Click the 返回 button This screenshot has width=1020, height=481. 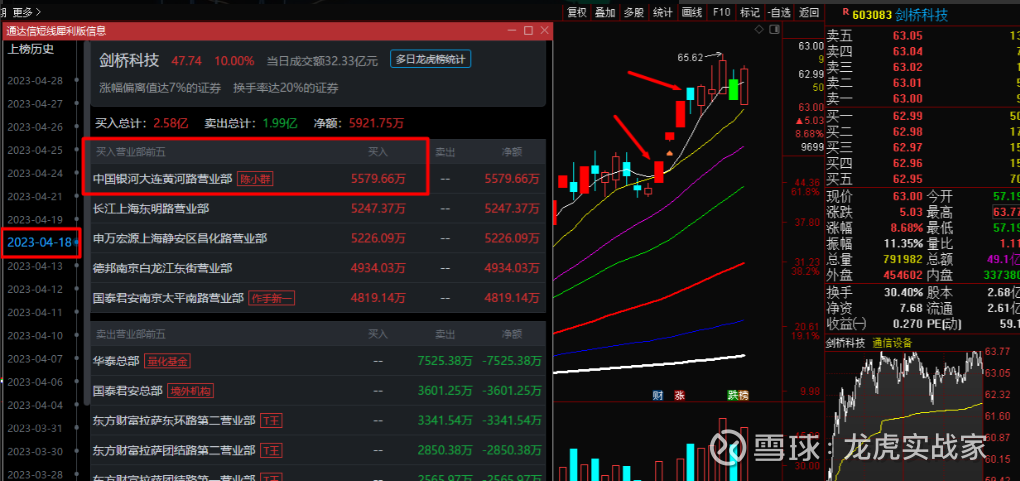click(809, 12)
